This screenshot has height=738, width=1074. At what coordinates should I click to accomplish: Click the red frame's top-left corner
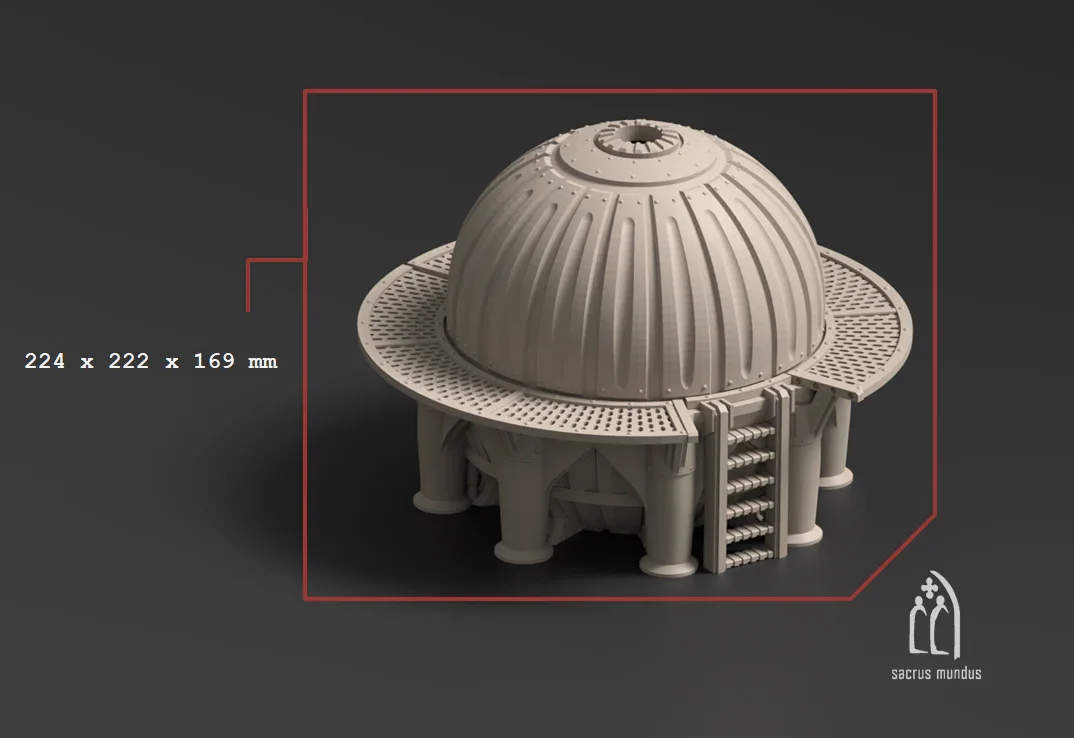pos(305,92)
